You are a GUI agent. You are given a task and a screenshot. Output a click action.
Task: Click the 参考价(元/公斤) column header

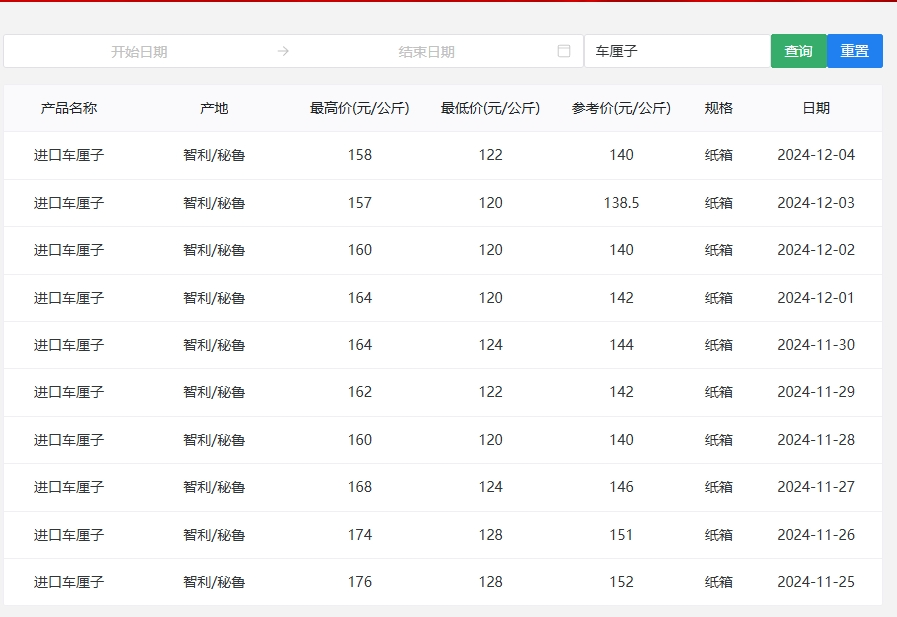tap(621, 108)
